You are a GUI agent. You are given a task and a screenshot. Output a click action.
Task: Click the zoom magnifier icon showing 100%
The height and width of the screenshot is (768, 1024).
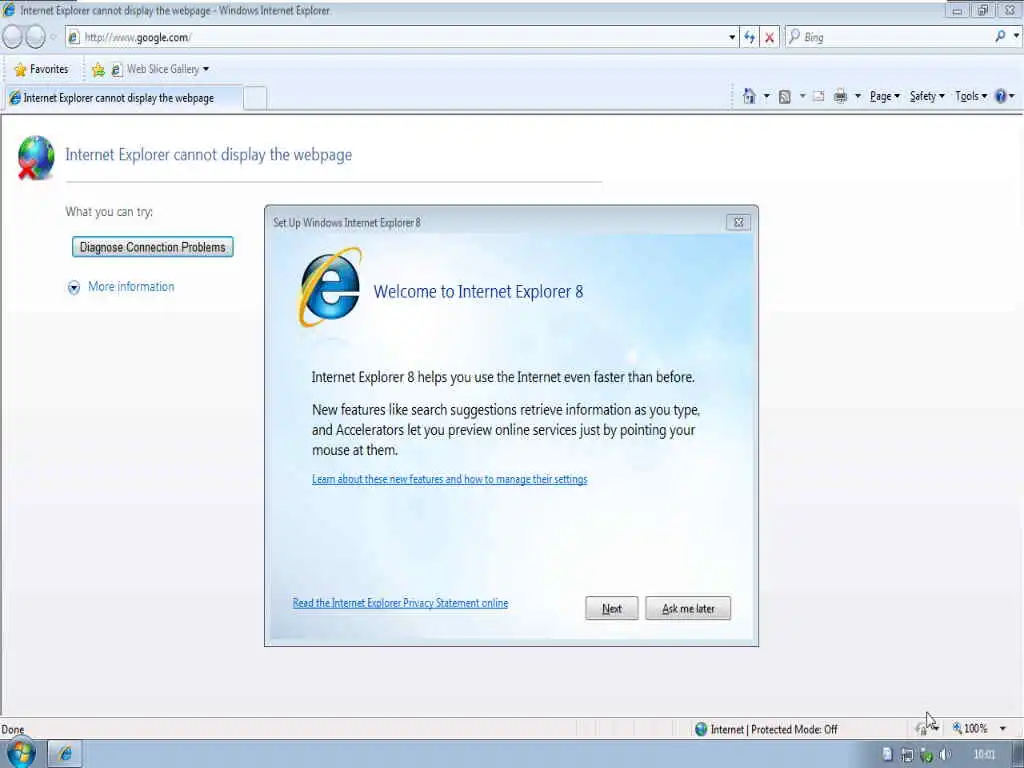pyautogui.click(x=957, y=728)
